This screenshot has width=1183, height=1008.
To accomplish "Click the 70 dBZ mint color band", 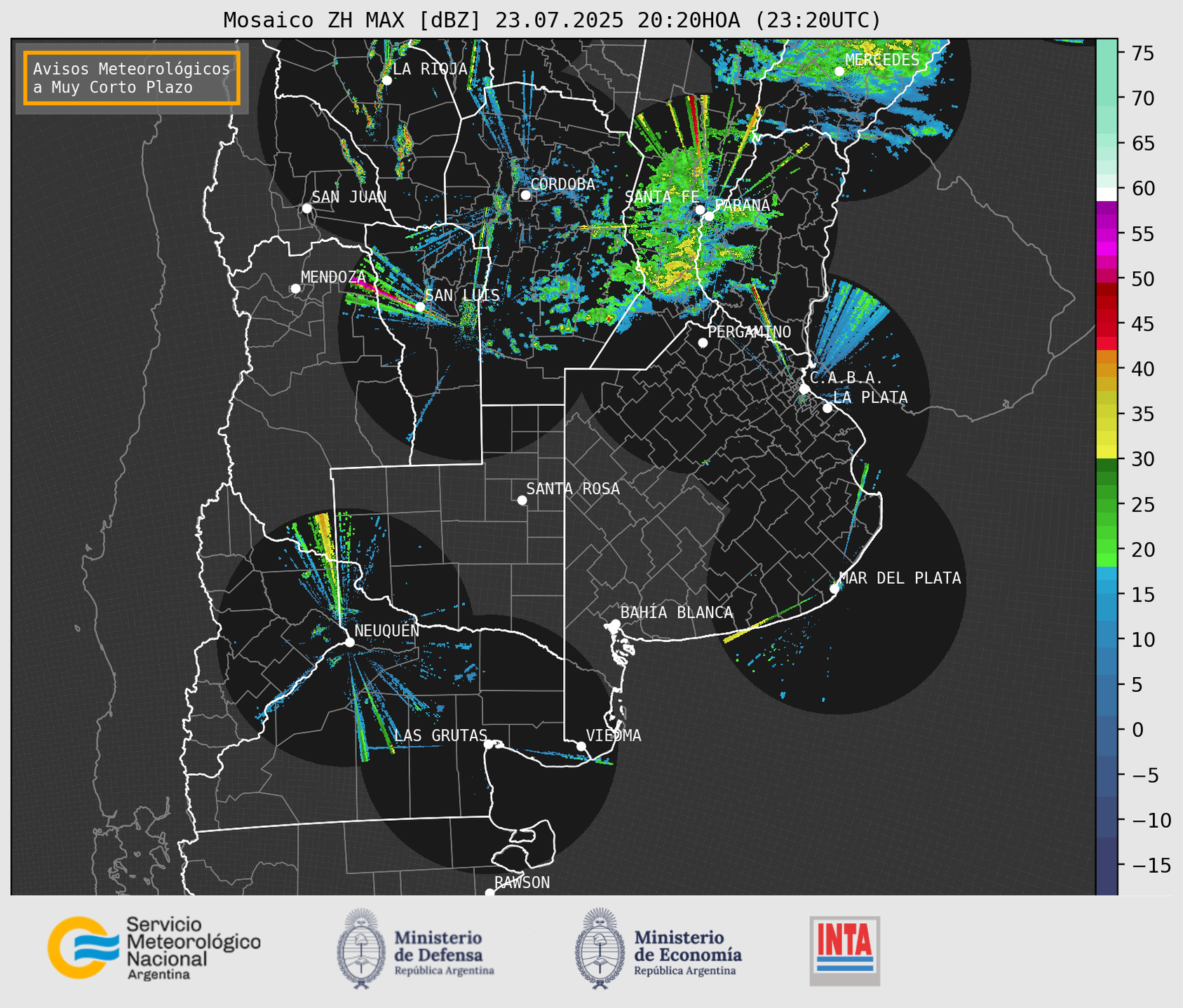I will click(1107, 98).
